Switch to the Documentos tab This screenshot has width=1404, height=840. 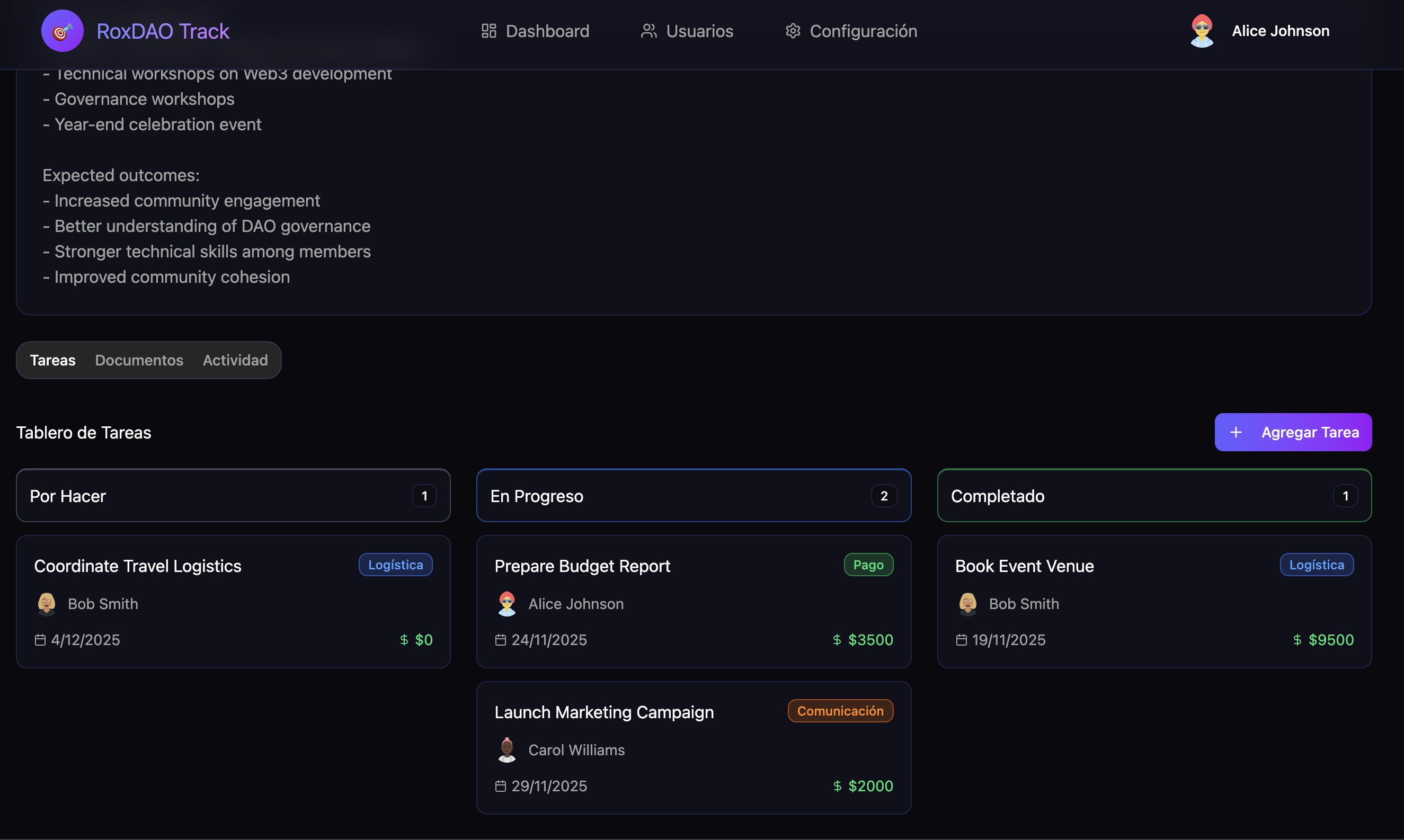[x=139, y=360]
